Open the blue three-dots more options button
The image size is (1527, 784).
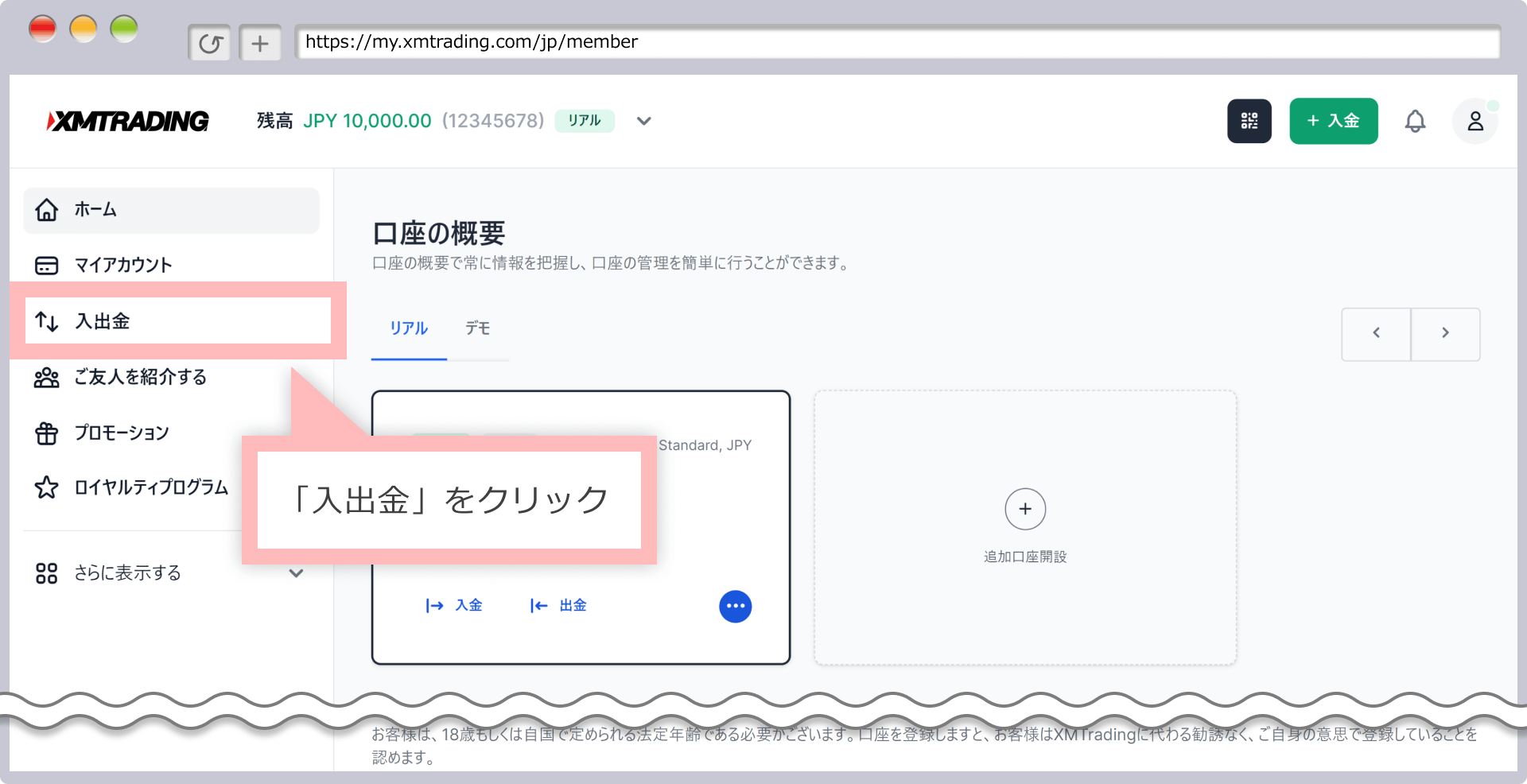pos(736,606)
